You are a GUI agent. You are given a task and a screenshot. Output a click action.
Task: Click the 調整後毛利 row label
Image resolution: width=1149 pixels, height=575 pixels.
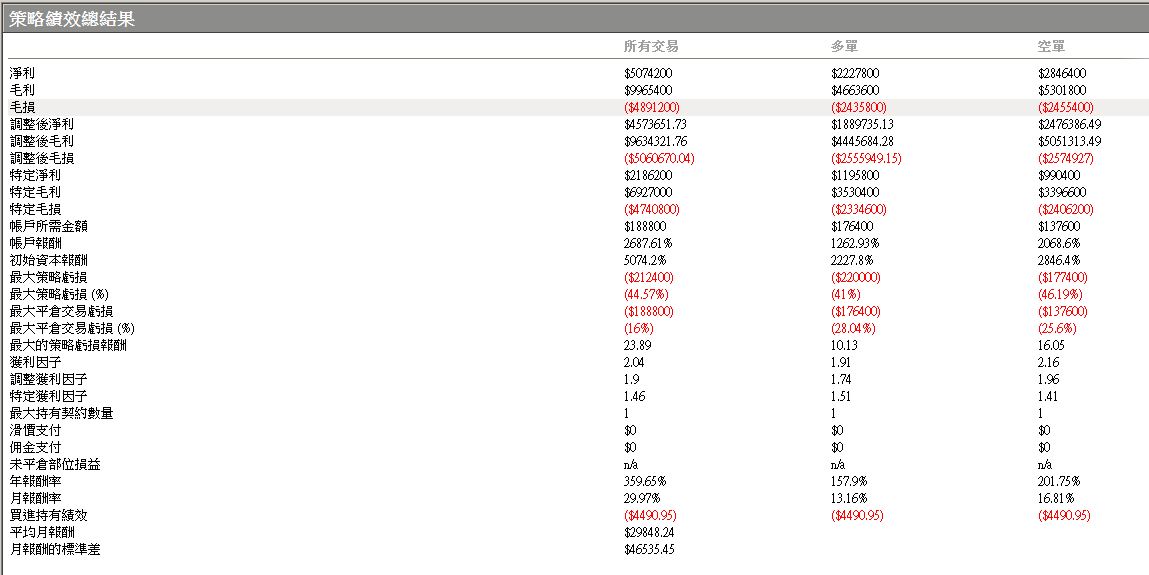coord(41,141)
